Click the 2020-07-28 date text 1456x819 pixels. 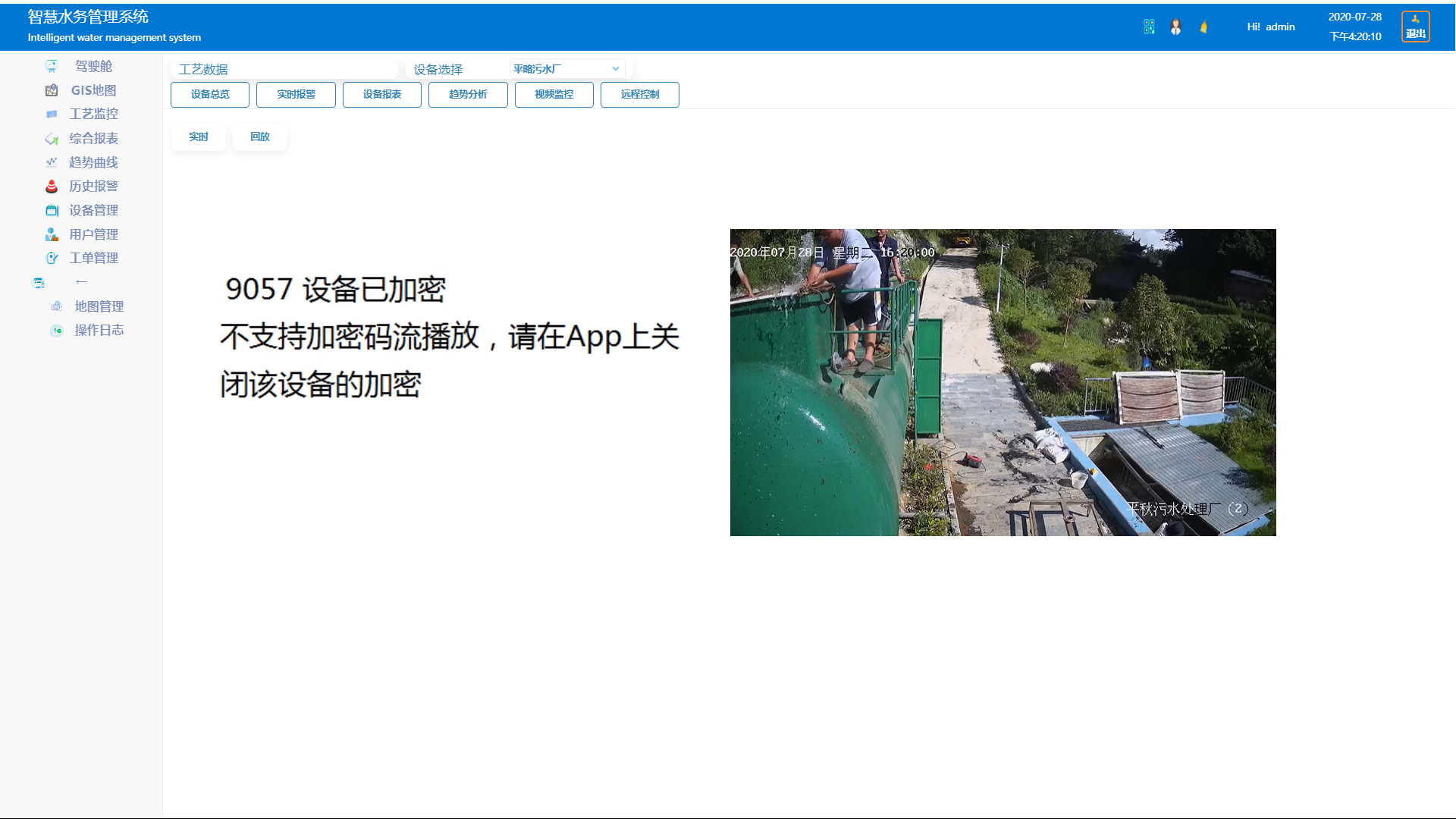point(1354,17)
